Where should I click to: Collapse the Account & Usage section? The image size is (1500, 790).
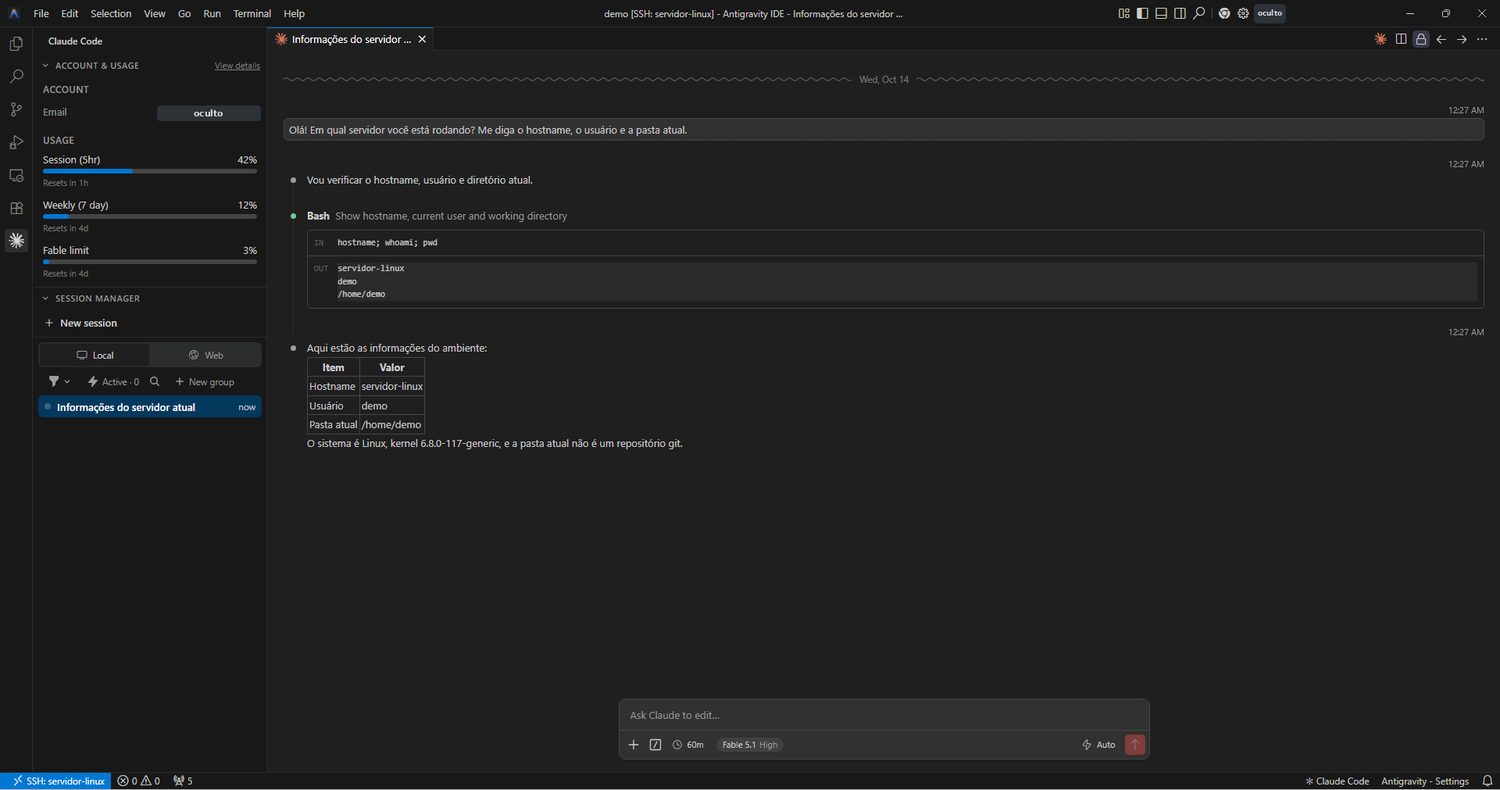pyautogui.click(x=45, y=66)
